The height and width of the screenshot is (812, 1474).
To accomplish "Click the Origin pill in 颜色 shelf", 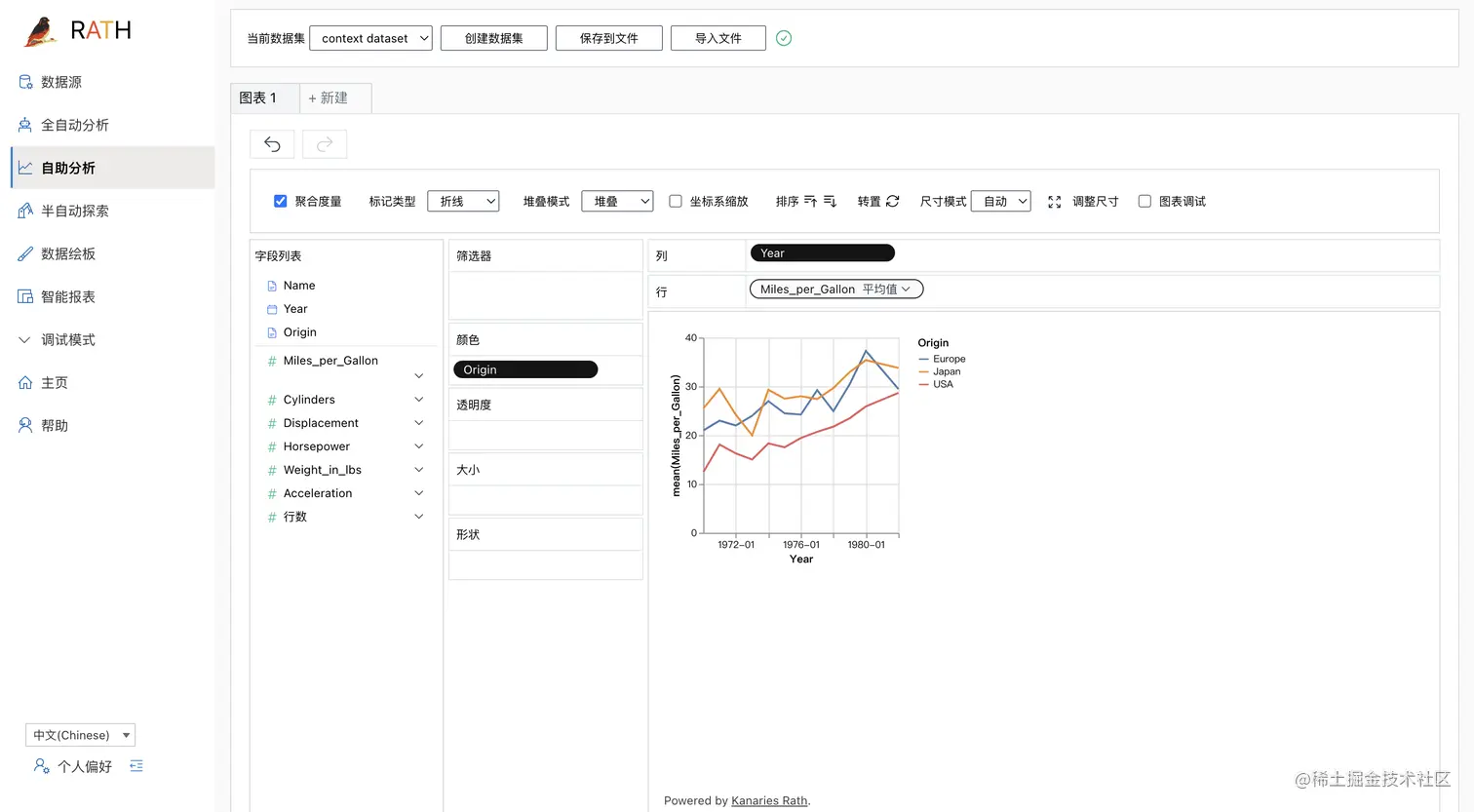I will click(525, 369).
